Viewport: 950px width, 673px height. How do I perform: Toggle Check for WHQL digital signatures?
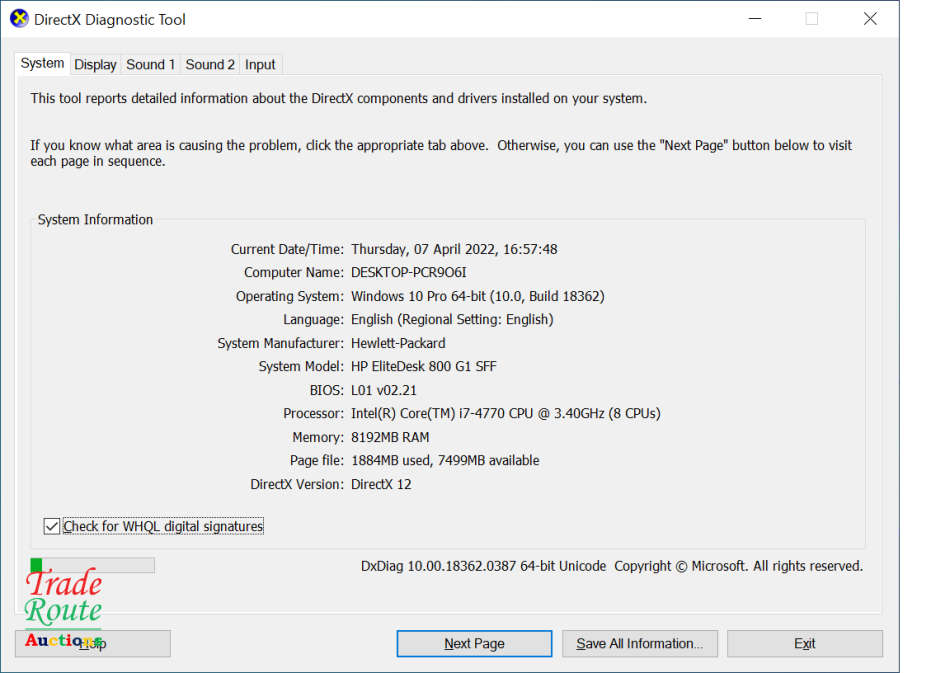[52, 526]
